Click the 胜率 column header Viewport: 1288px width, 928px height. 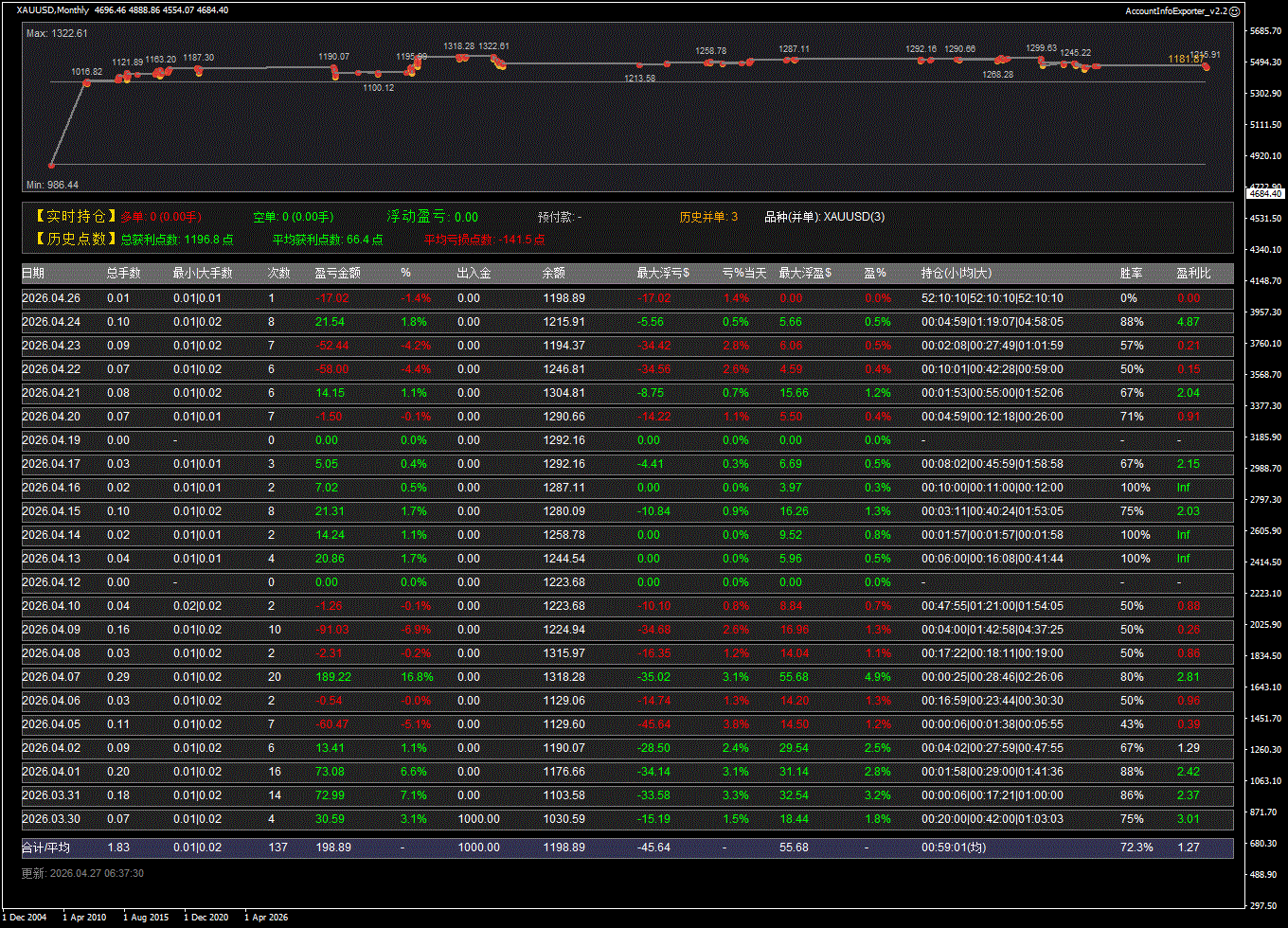[x=1131, y=274]
